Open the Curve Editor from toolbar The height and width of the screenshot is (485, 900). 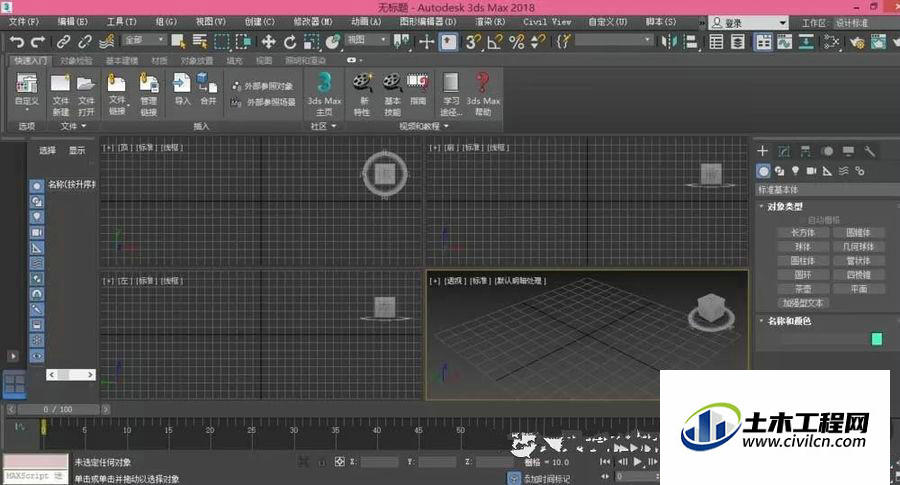click(784, 42)
